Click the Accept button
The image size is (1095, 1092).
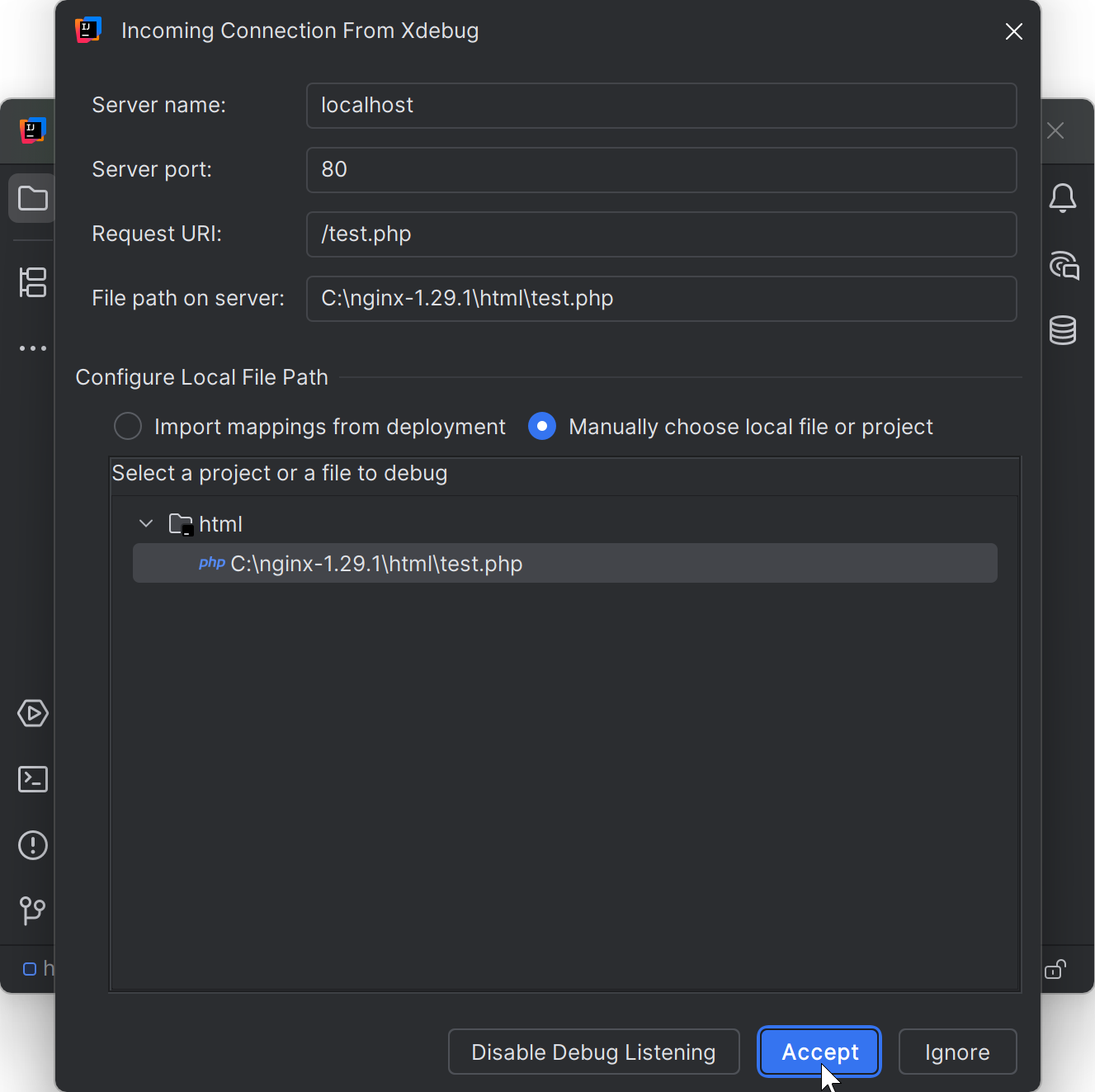pos(819,1052)
